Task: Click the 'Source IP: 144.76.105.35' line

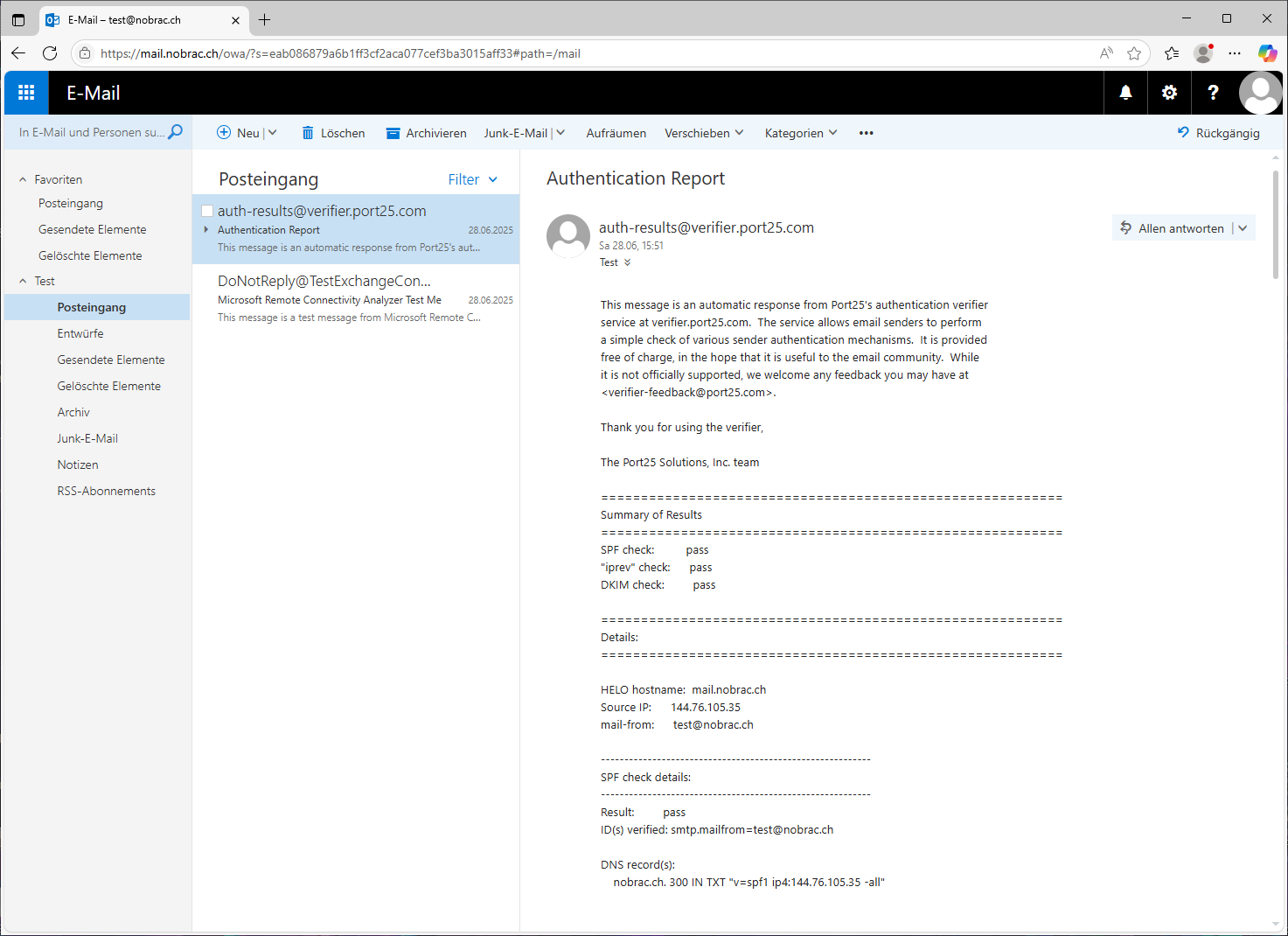Action: [x=671, y=707]
